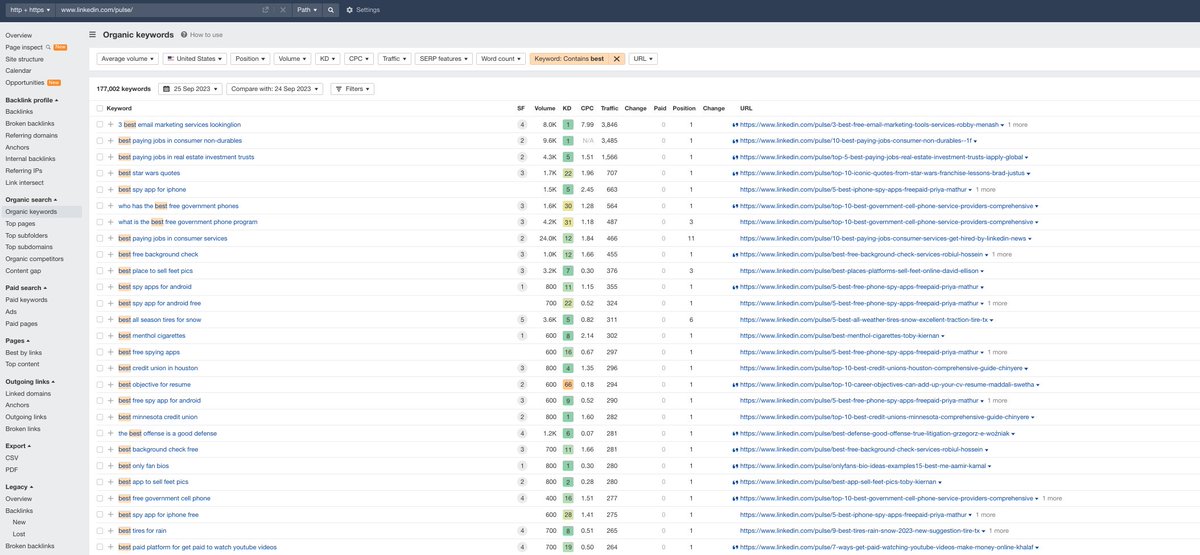Open the best-menthol-cigarettes-toby-kiernan URL link
This screenshot has width=1200, height=555.
tap(840, 336)
